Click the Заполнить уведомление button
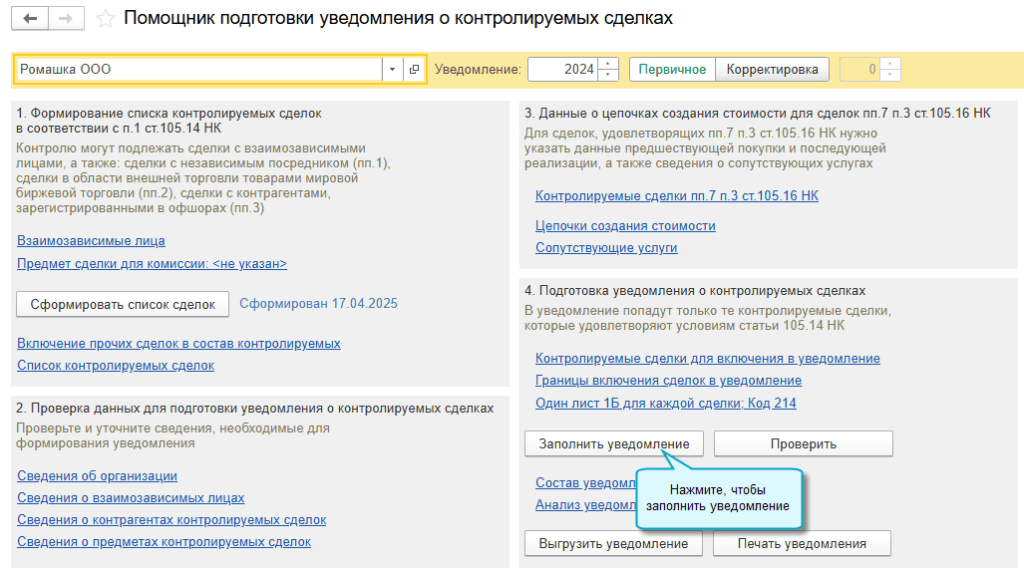 click(614, 443)
